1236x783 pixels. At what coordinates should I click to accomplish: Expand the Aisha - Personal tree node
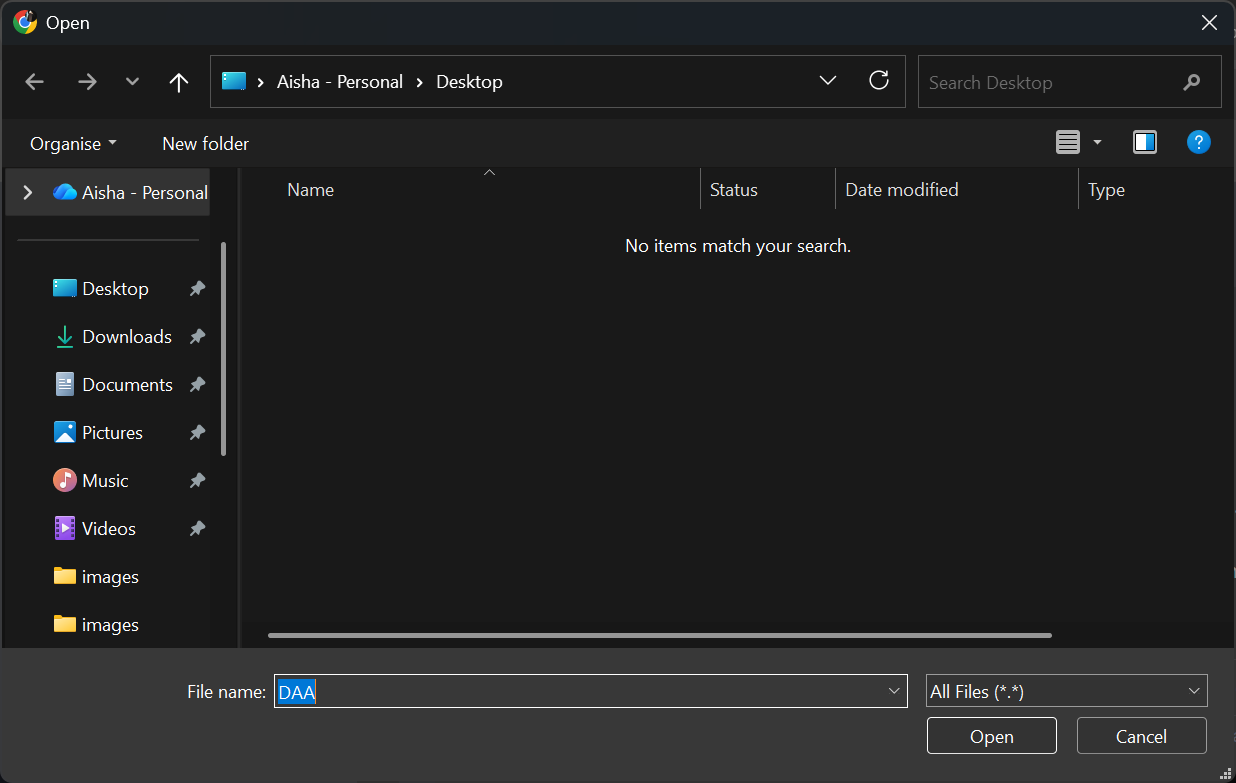click(x=28, y=192)
